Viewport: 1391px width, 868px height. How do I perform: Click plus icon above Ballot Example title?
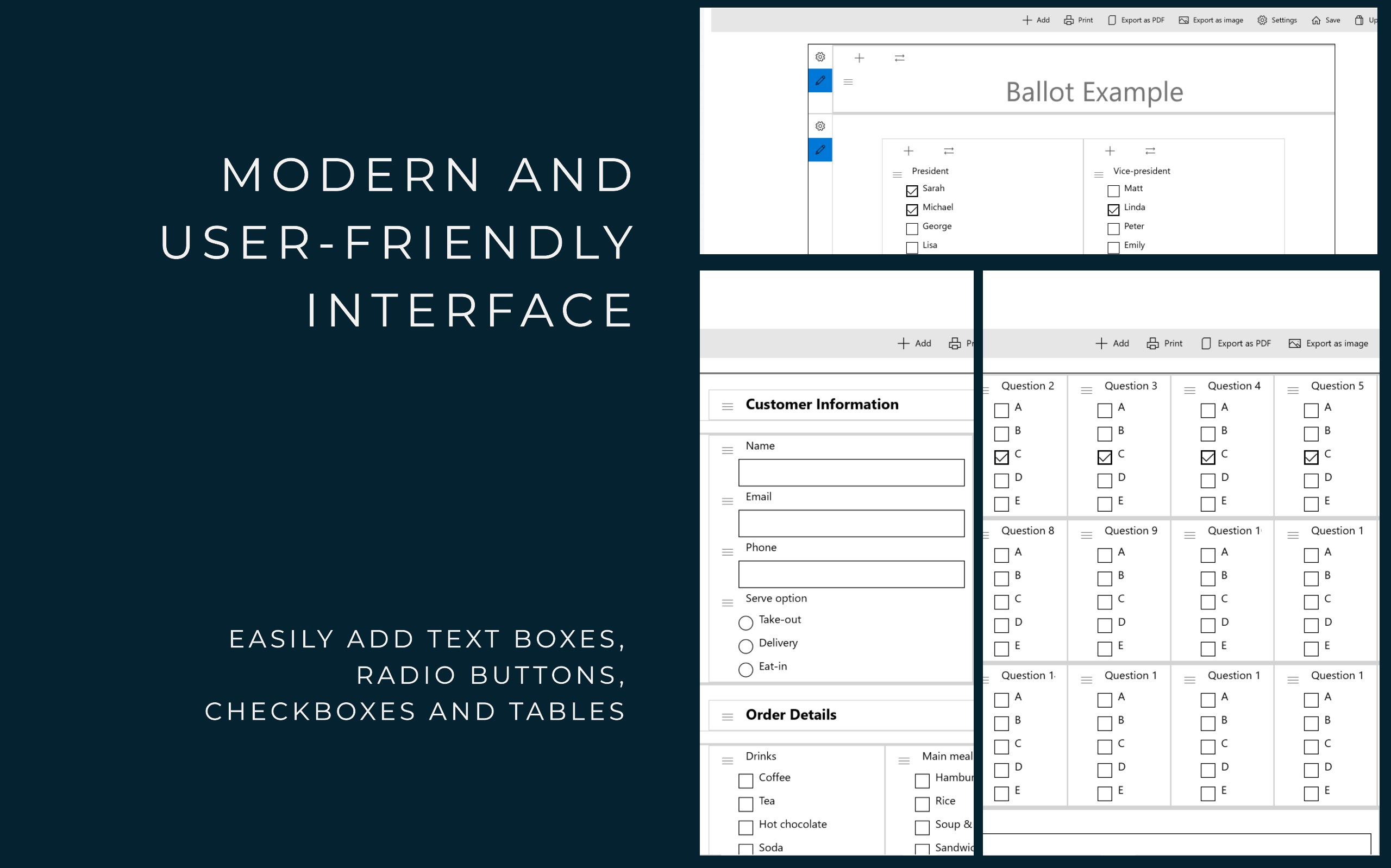859,58
